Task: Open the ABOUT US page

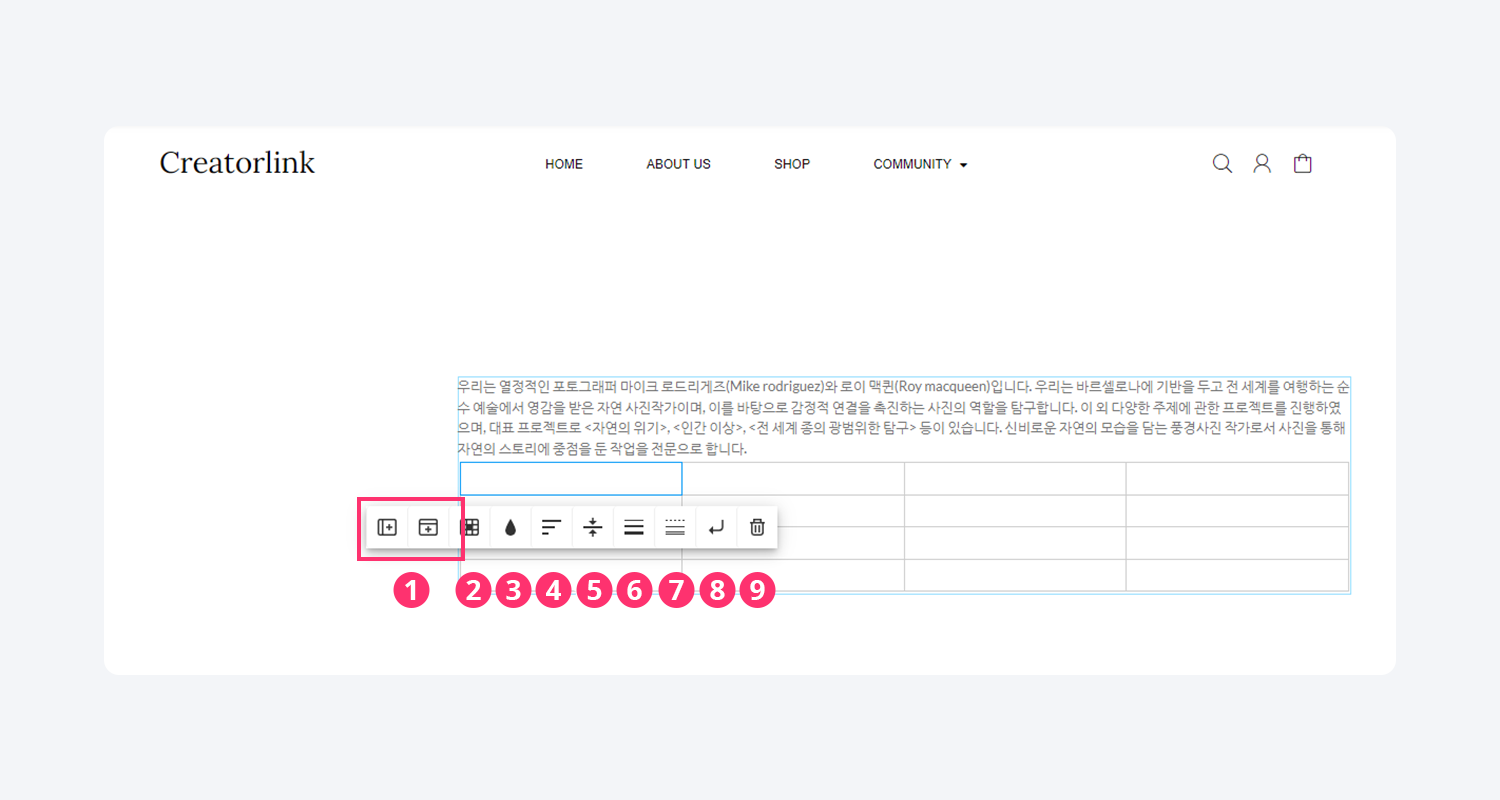Action: coord(678,164)
